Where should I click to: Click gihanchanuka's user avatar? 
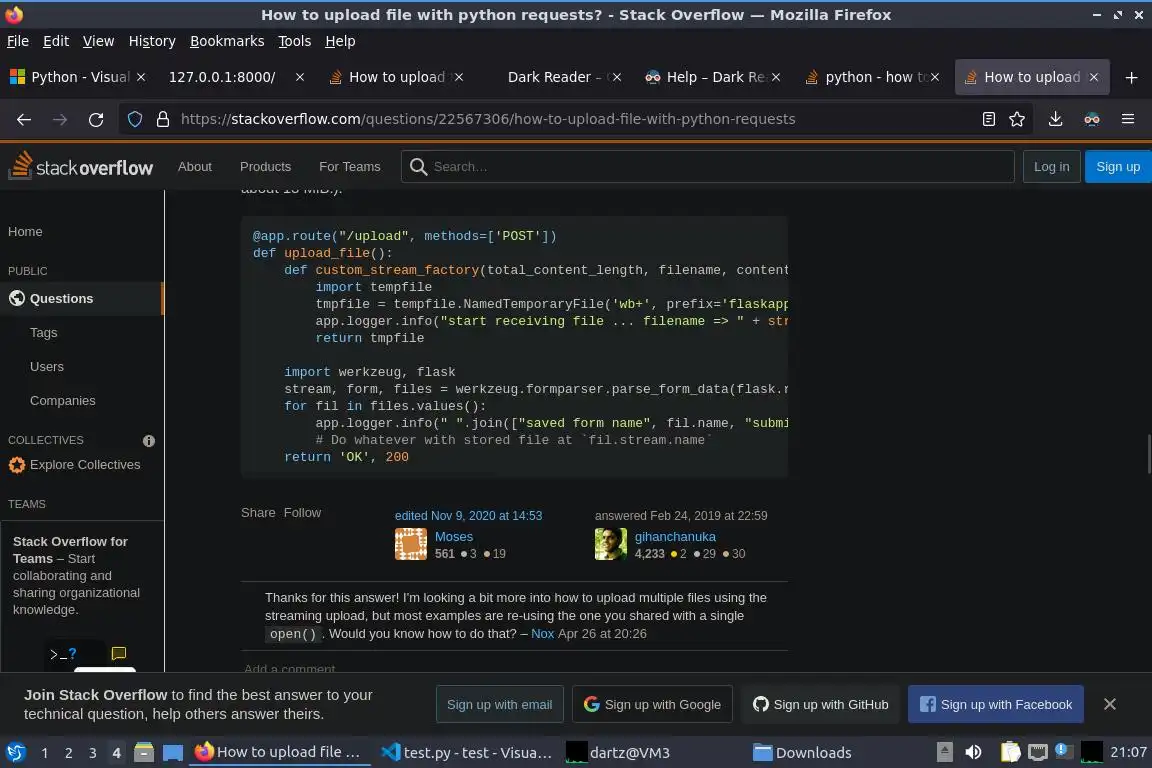pyautogui.click(x=611, y=544)
